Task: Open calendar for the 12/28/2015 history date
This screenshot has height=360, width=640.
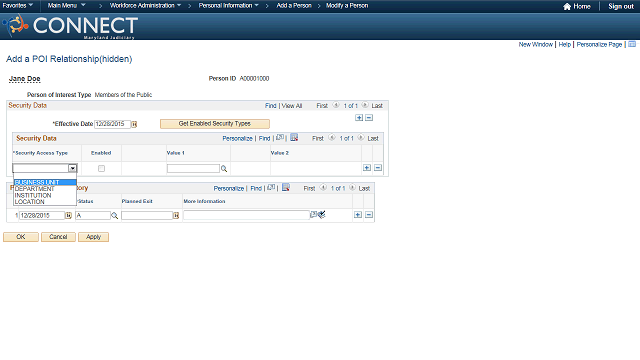Action: [68, 216]
